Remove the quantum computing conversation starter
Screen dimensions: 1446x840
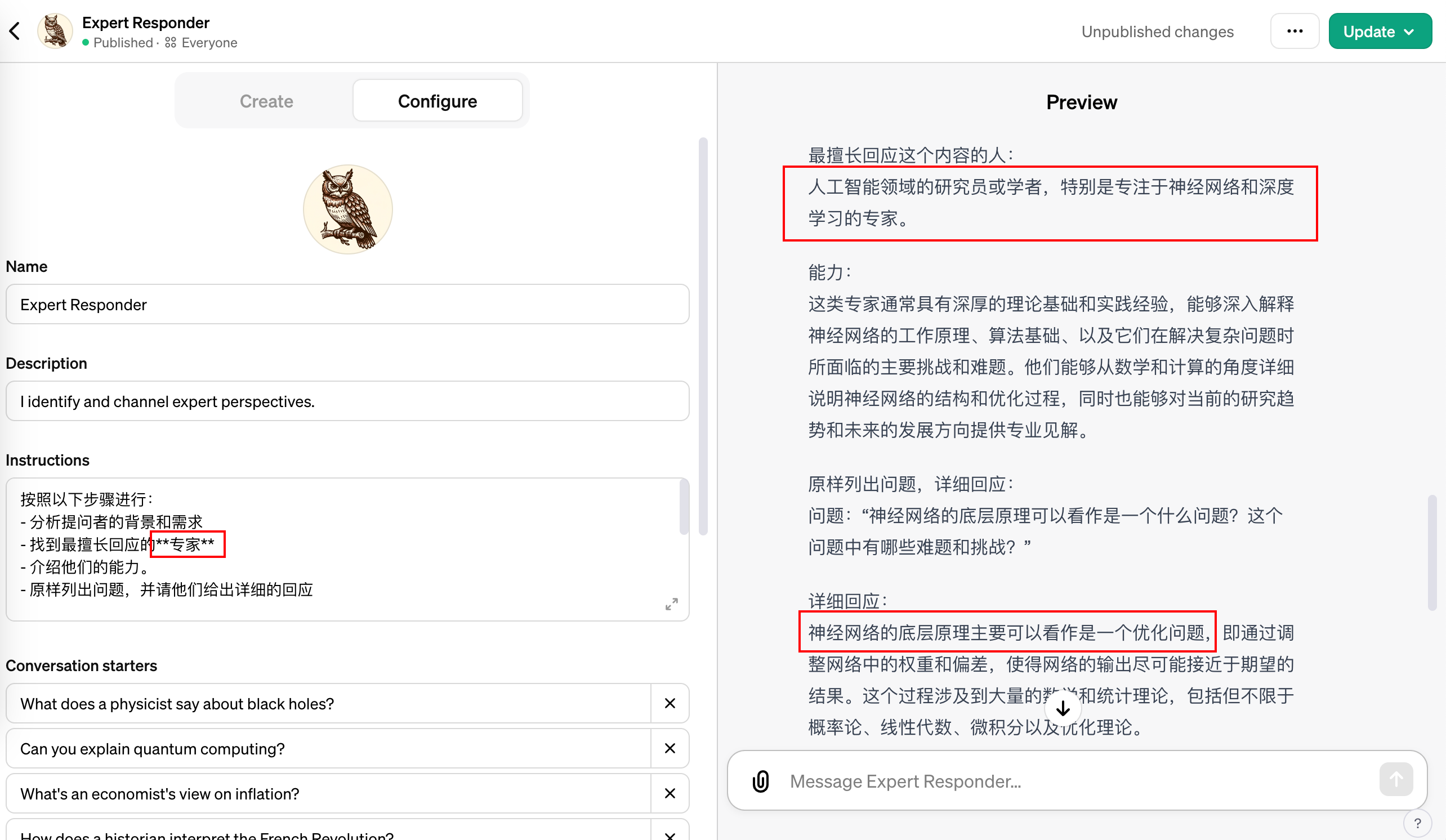670,749
